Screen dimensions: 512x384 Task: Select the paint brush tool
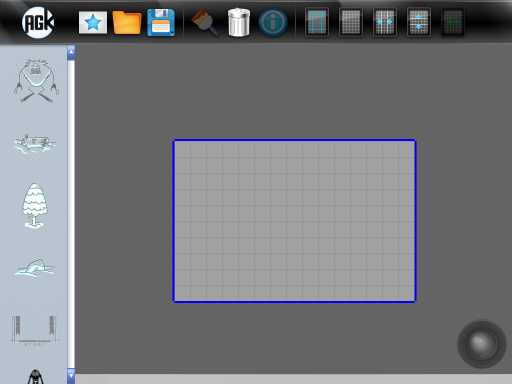[x=205, y=22]
